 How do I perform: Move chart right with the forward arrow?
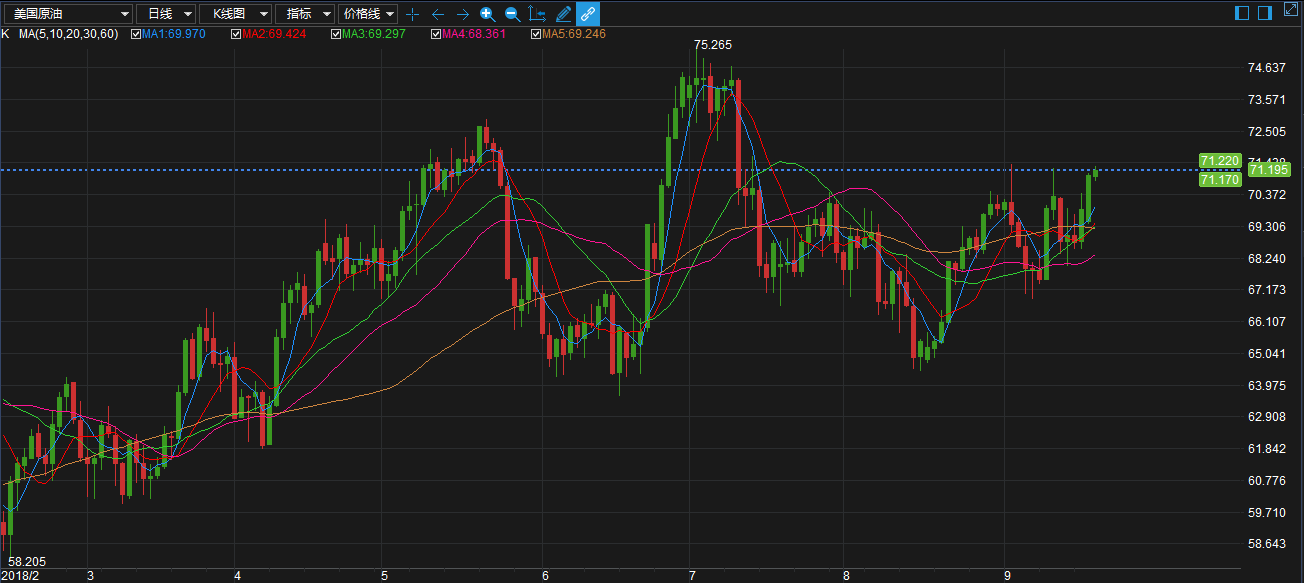(x=463, y=14)
